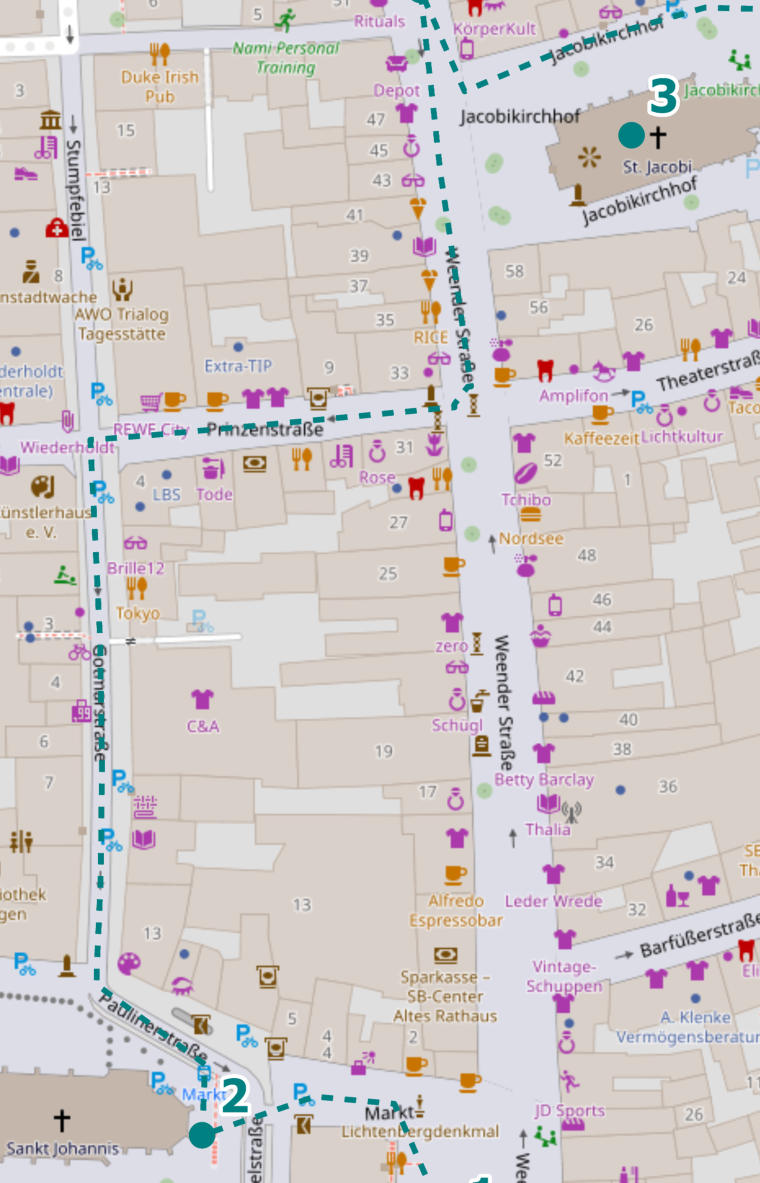The width and height of the screenshot is (760, 1183).
Task: Click the LBS office label
Action: click(167, 495)
